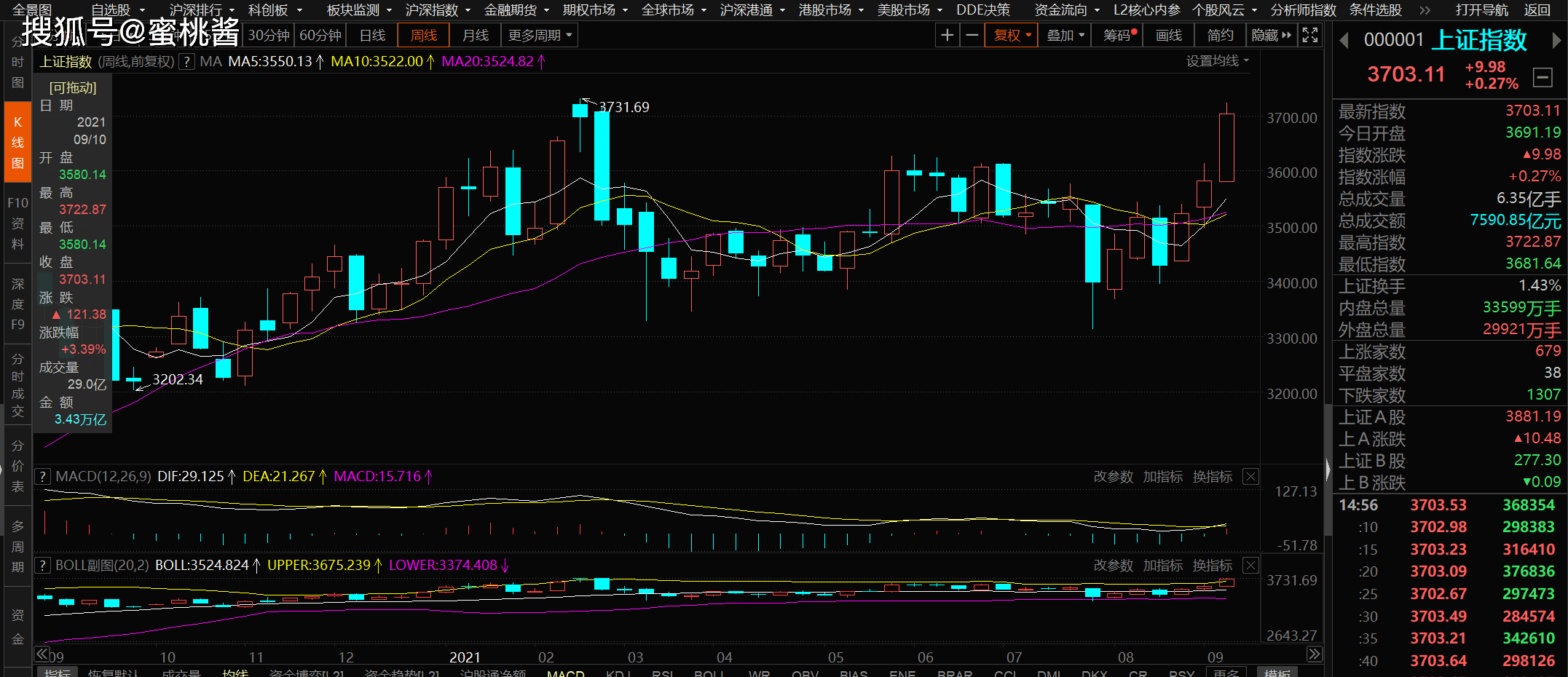Open F10资料 sidebar item
The height and width of the screenshot is (677, 1568).
click(x=17, y=223)
